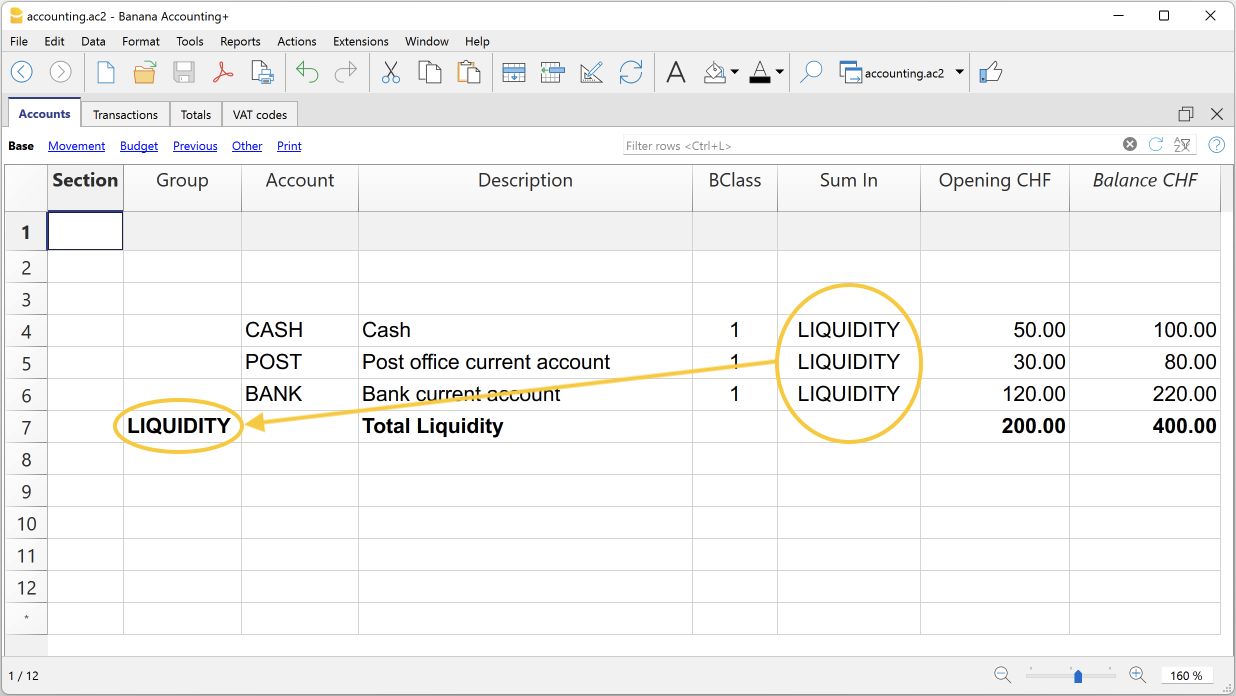Open the accounting.ac2 window selector dropdown
1236x696 pixels.
tap(960, 72)
